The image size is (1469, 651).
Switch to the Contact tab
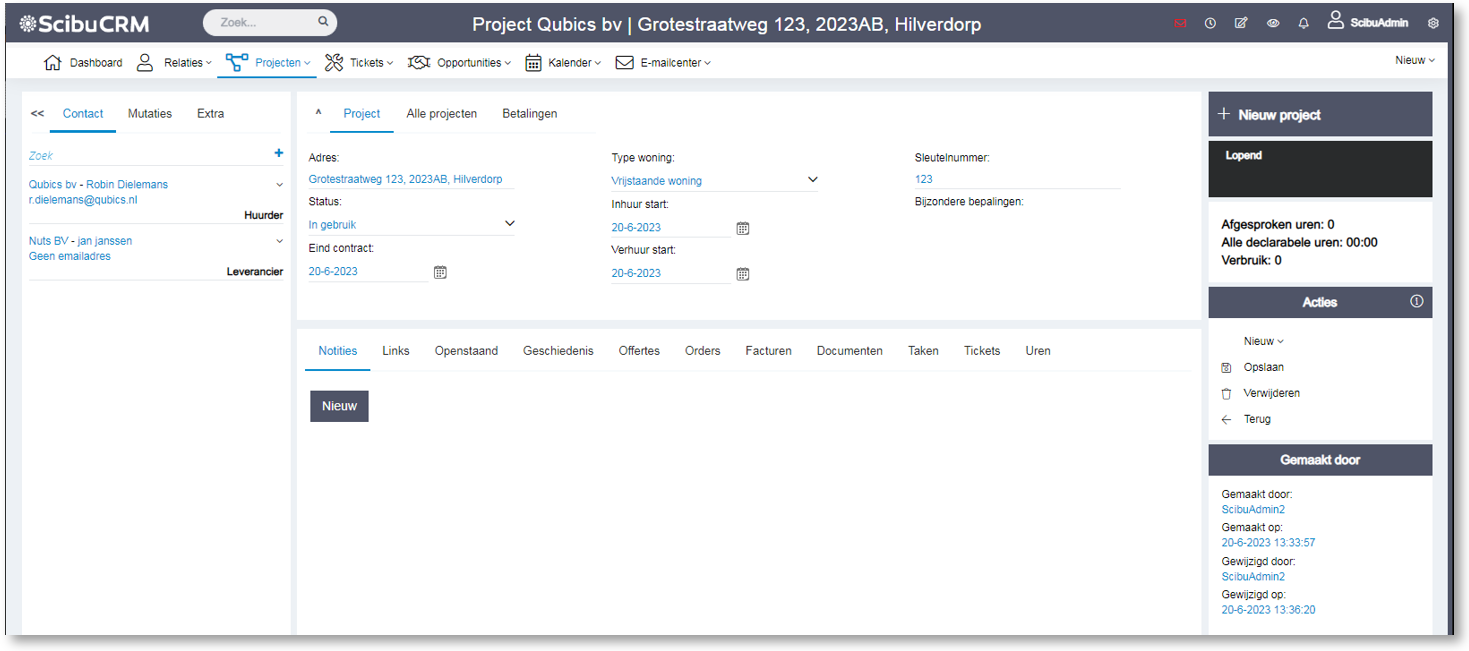(83, 114)
